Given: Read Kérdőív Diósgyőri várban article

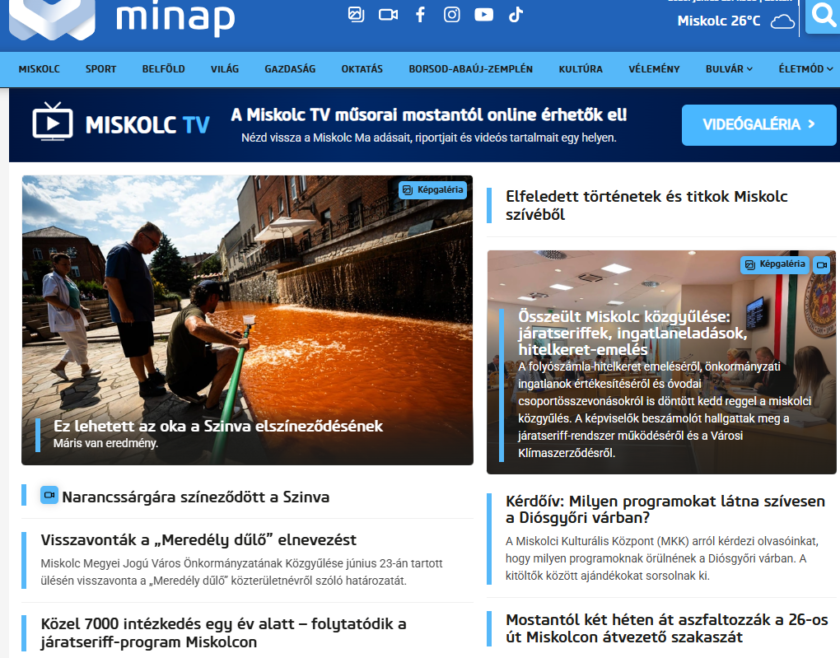Looking at the screenshot, I should [665, 509].
